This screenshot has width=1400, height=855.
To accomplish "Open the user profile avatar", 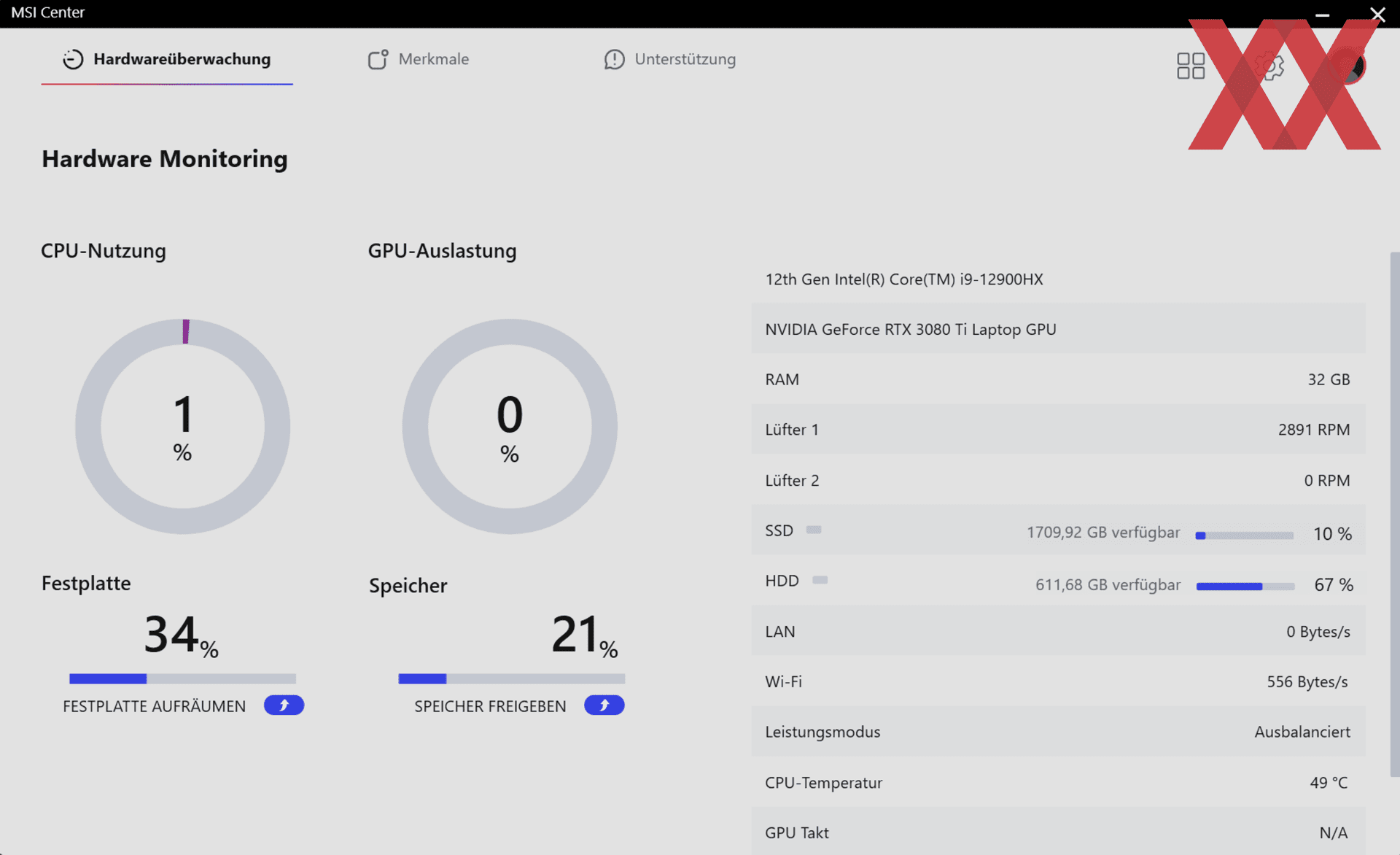I will pos(1349,66).
